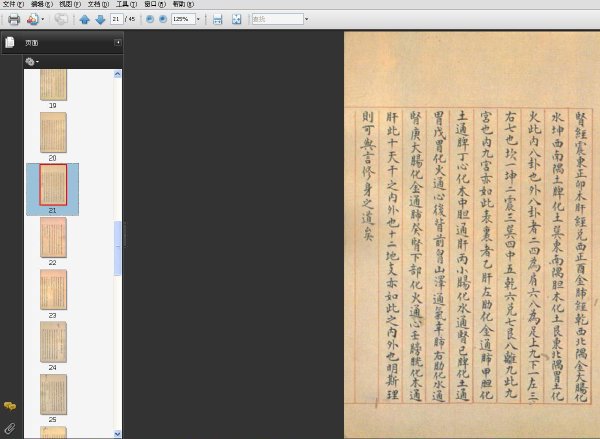Click the greyed-out comment bubbles icon
The width and height of the screenshot is (600, 439).
pyautogui.click(x=61, y=19)
